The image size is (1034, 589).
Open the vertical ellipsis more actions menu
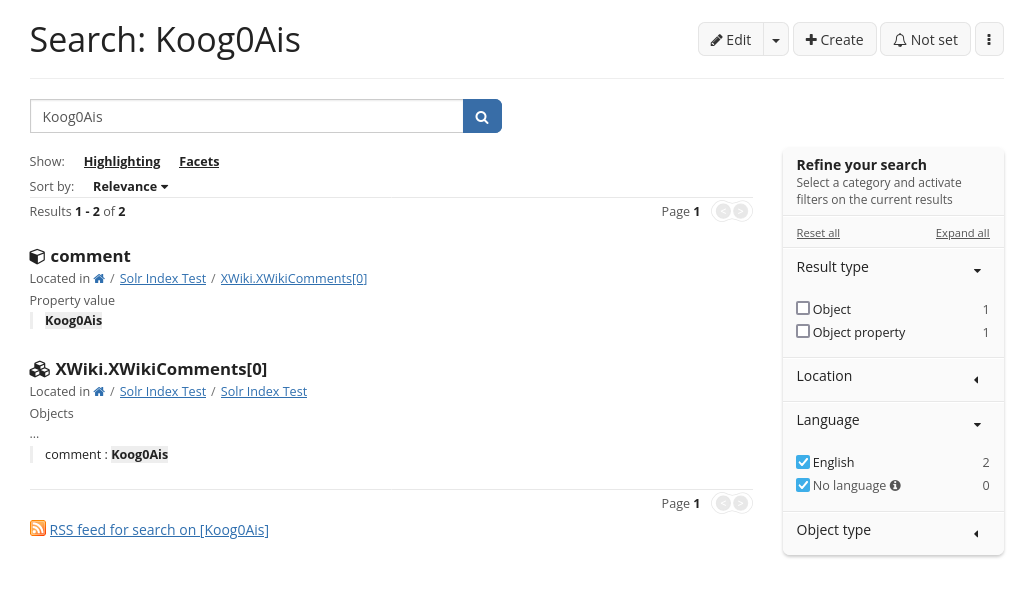click(989, 40)
